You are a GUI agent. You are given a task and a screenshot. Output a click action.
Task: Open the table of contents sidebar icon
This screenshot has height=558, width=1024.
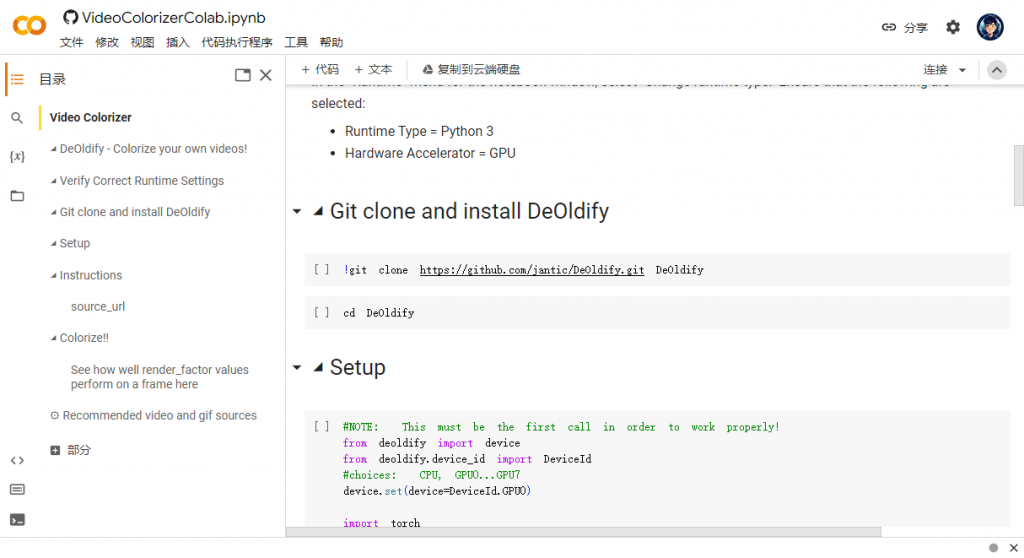(x=17, y=79)
